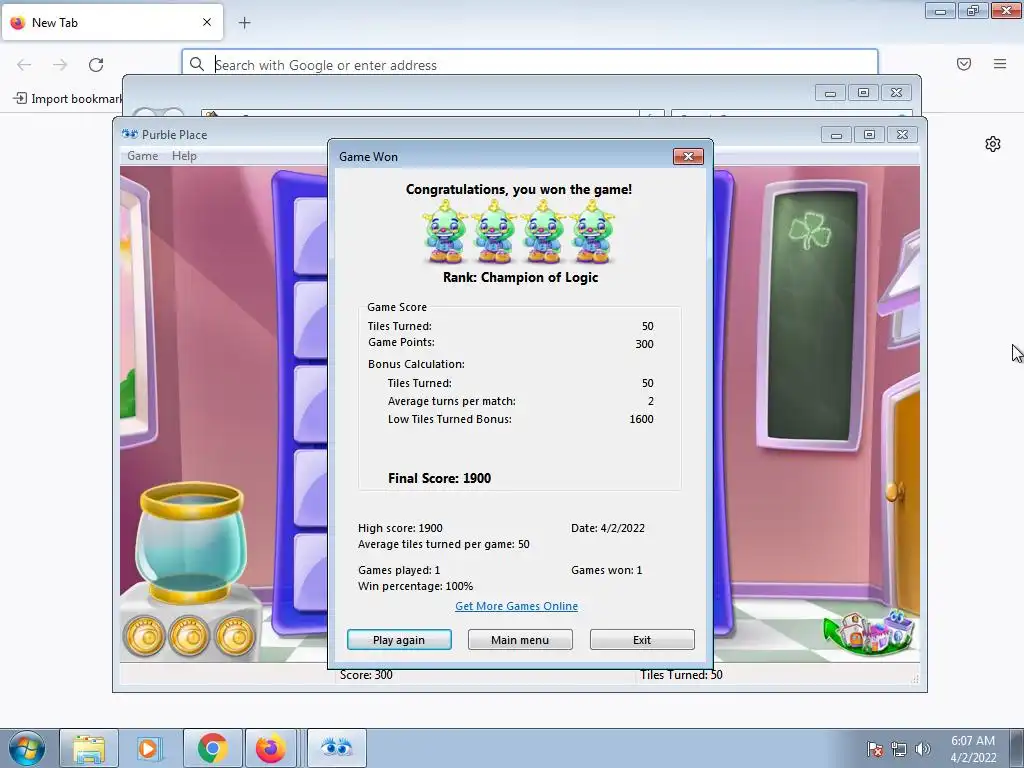Click the Win percentage: 100% text
Viewport: 1024px width, 768px height.
415,586
